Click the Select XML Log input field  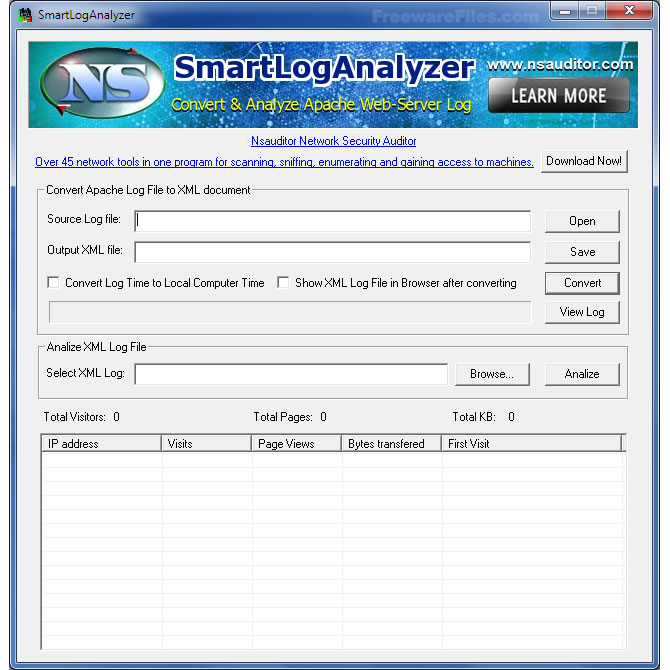[291, 374]
